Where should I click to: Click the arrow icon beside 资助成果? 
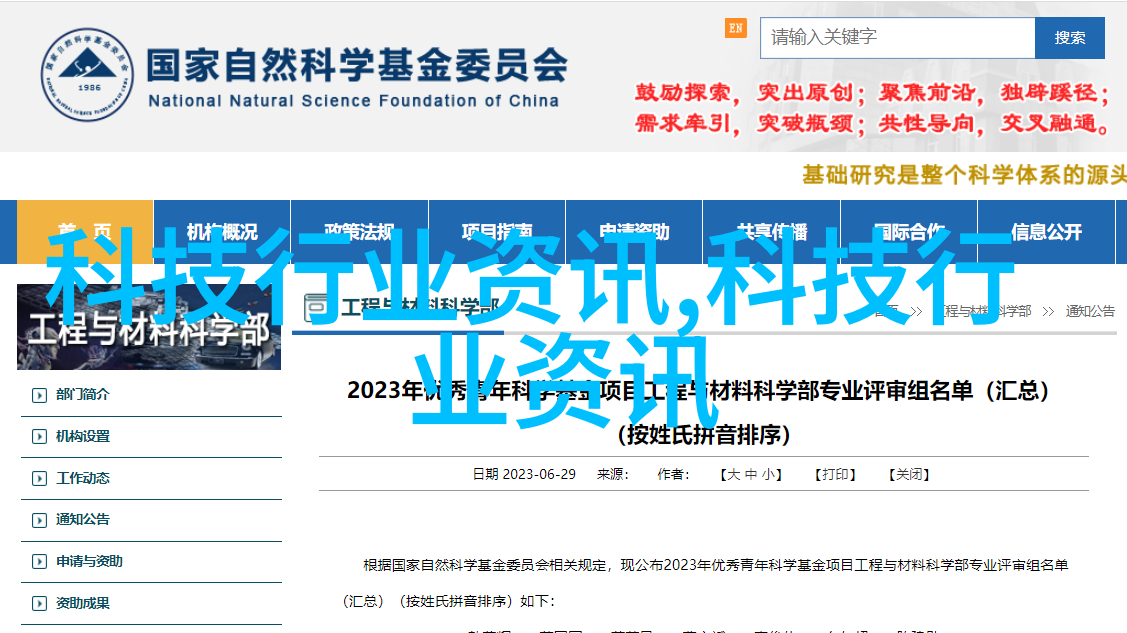(x=39, y=604)
